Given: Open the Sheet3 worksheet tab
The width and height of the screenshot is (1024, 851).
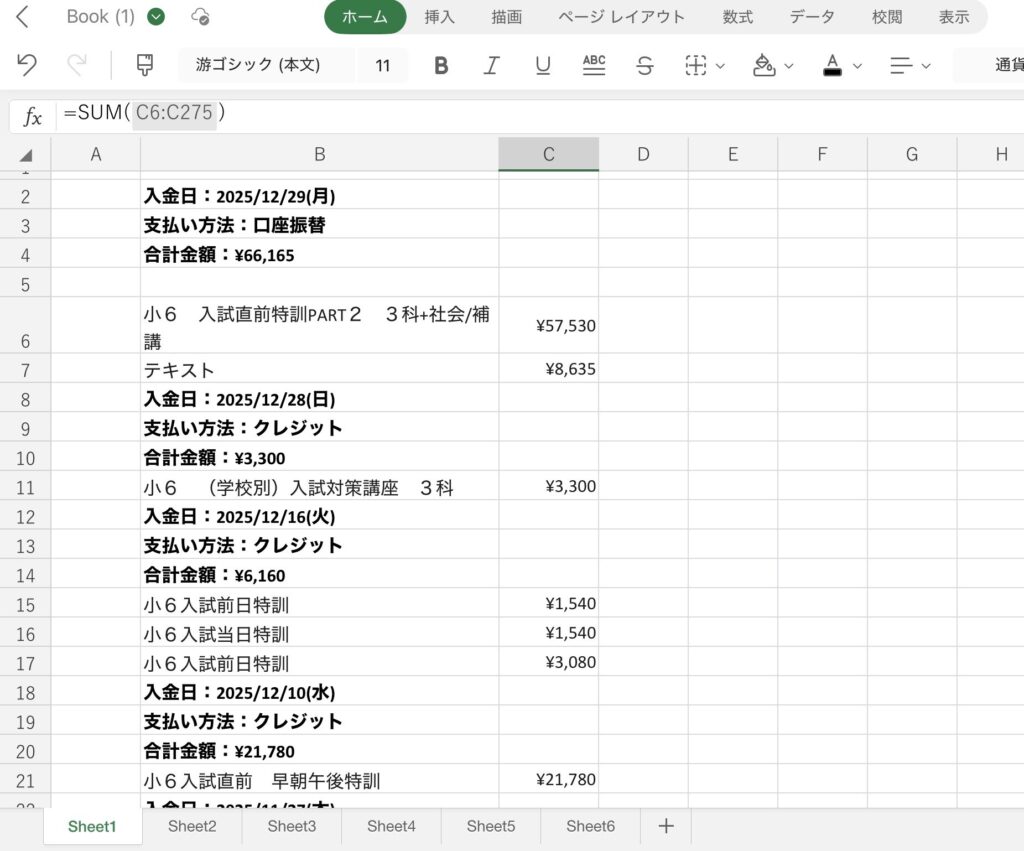Looking at the screenshot, I should pos(291,826).
